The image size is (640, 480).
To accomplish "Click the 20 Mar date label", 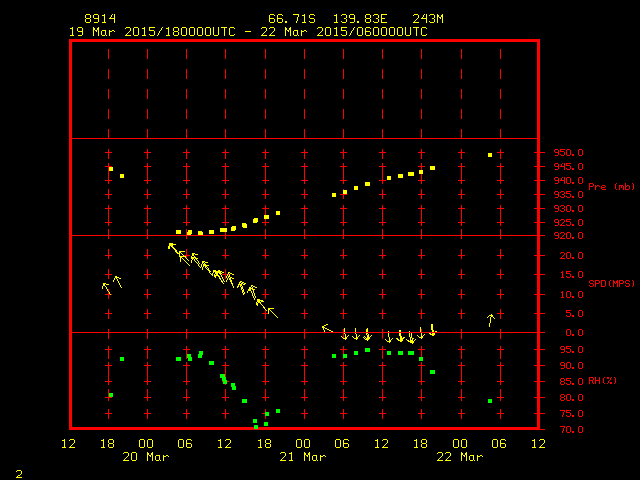I will coord(146,457).
